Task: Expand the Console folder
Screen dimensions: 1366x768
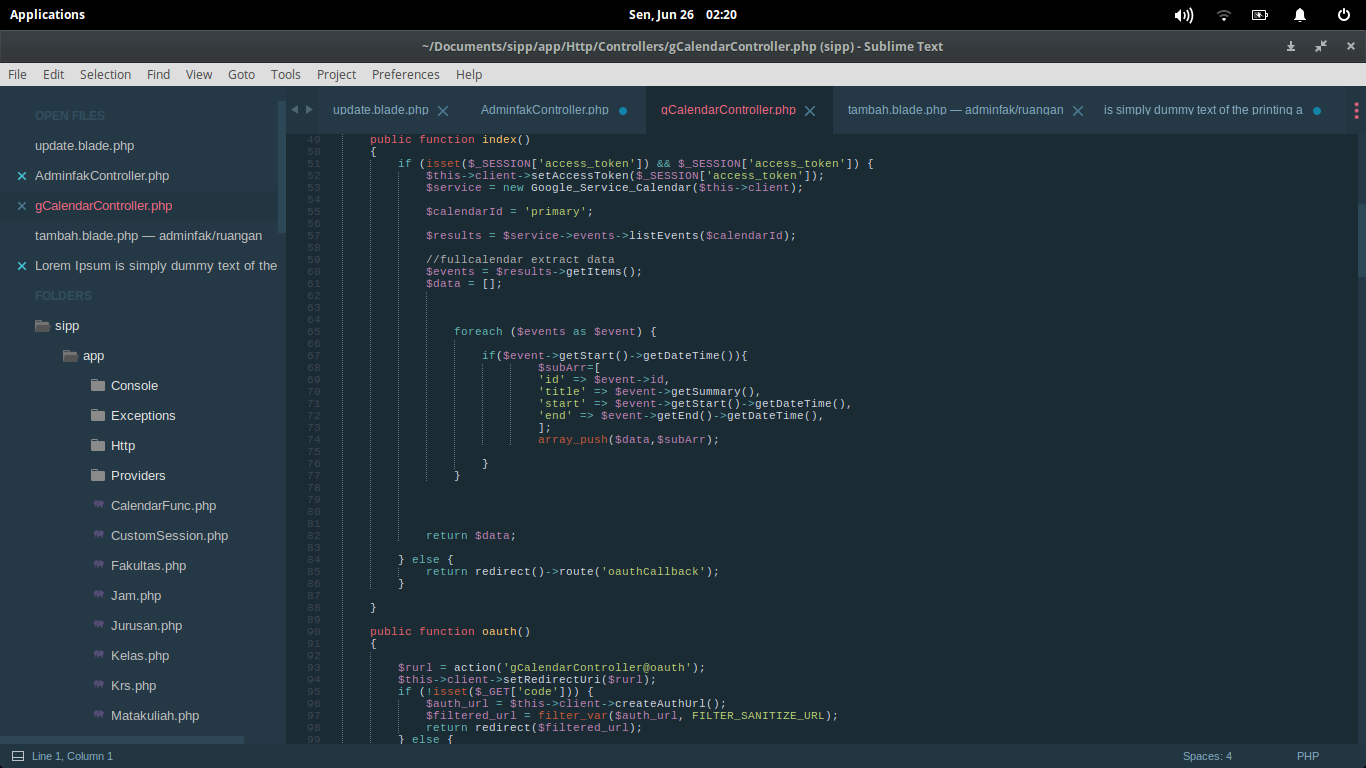Action: click(98, 386)
